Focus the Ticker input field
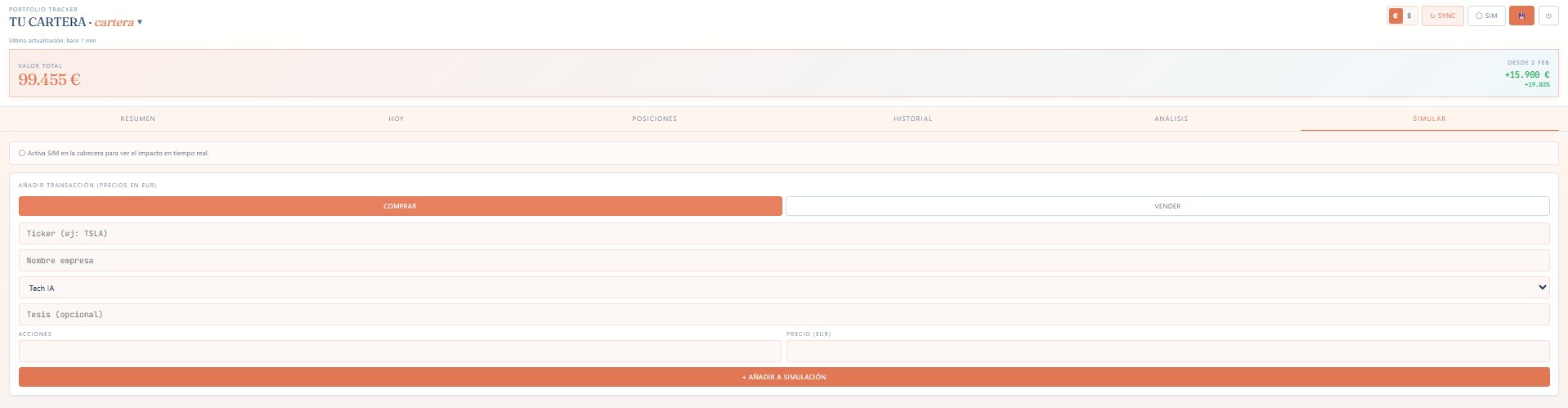This screenshot has height=408, width=1568. point(784,234)
